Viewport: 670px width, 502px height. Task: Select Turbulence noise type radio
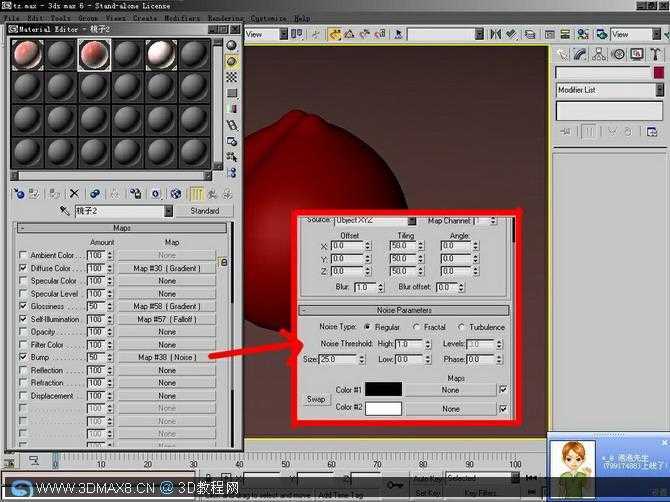[x=461, y=327]
